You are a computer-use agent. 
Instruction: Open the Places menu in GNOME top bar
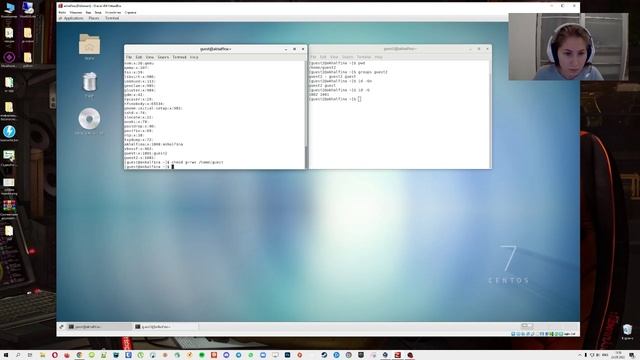click(94, 18)
